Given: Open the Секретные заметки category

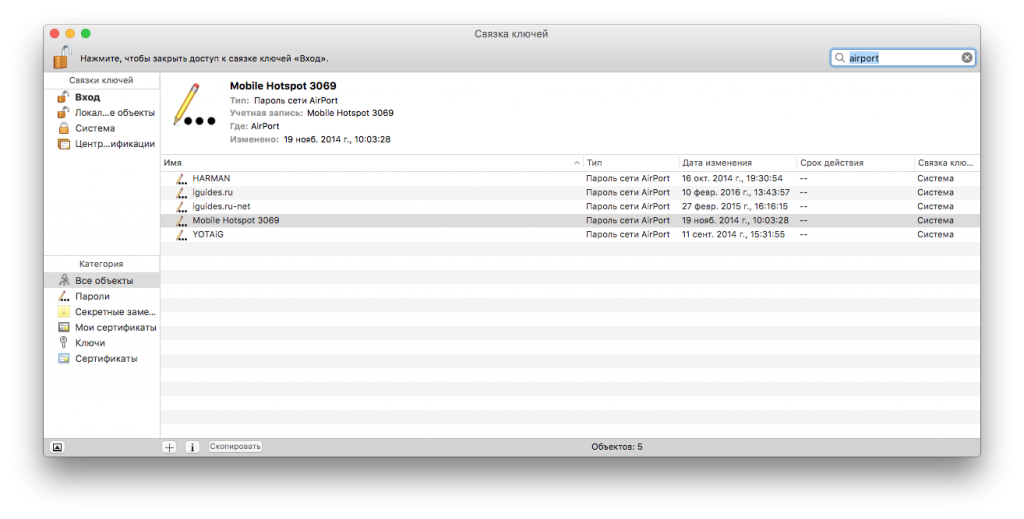Looking at the screenshot, I should pyautogui.click(x=115, y=312).
